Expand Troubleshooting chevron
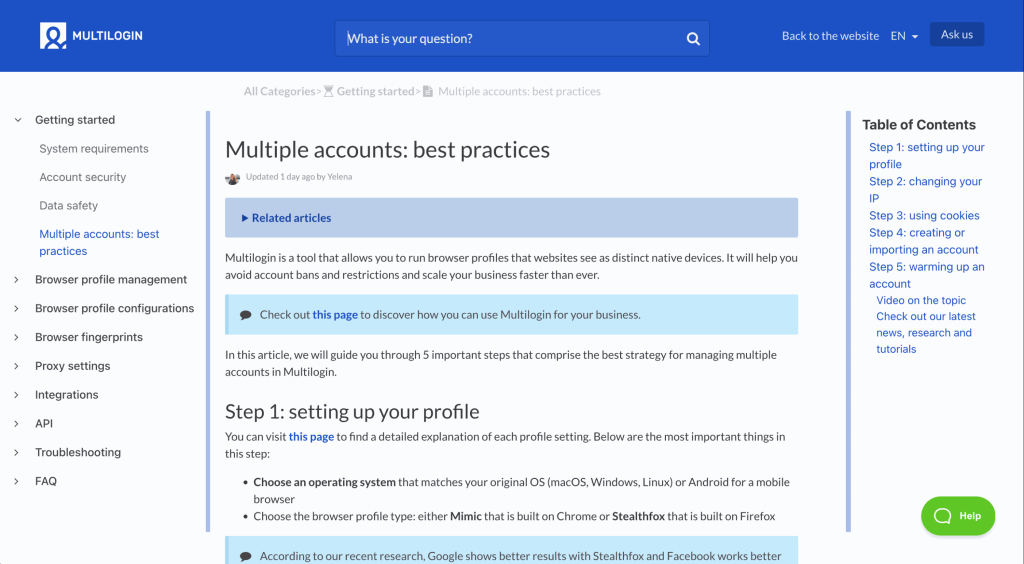This screenshot has width=1024, height=564. (x=16, y=452)
